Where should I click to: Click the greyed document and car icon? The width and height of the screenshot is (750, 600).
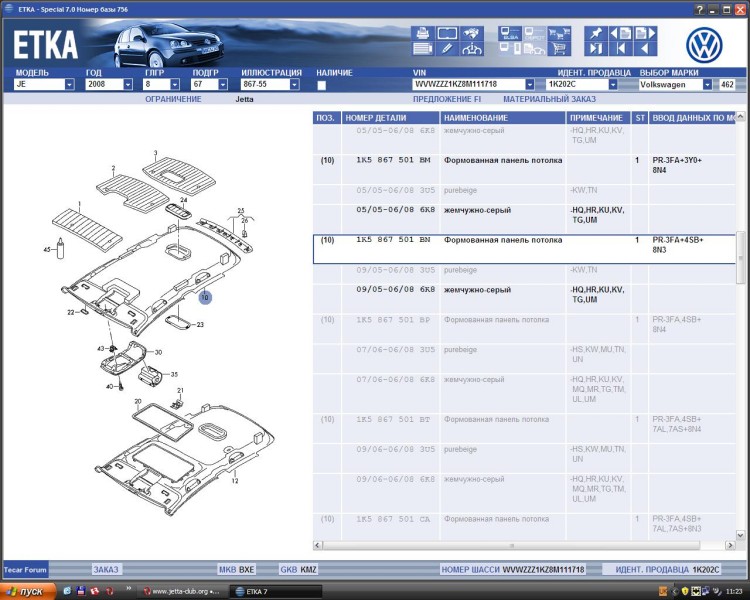coord(534,49)
